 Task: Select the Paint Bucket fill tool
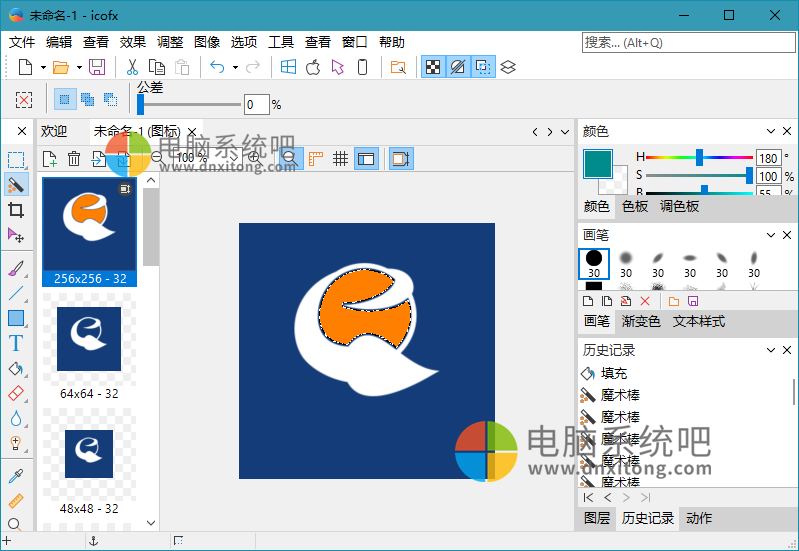click(x=16, y=369)
